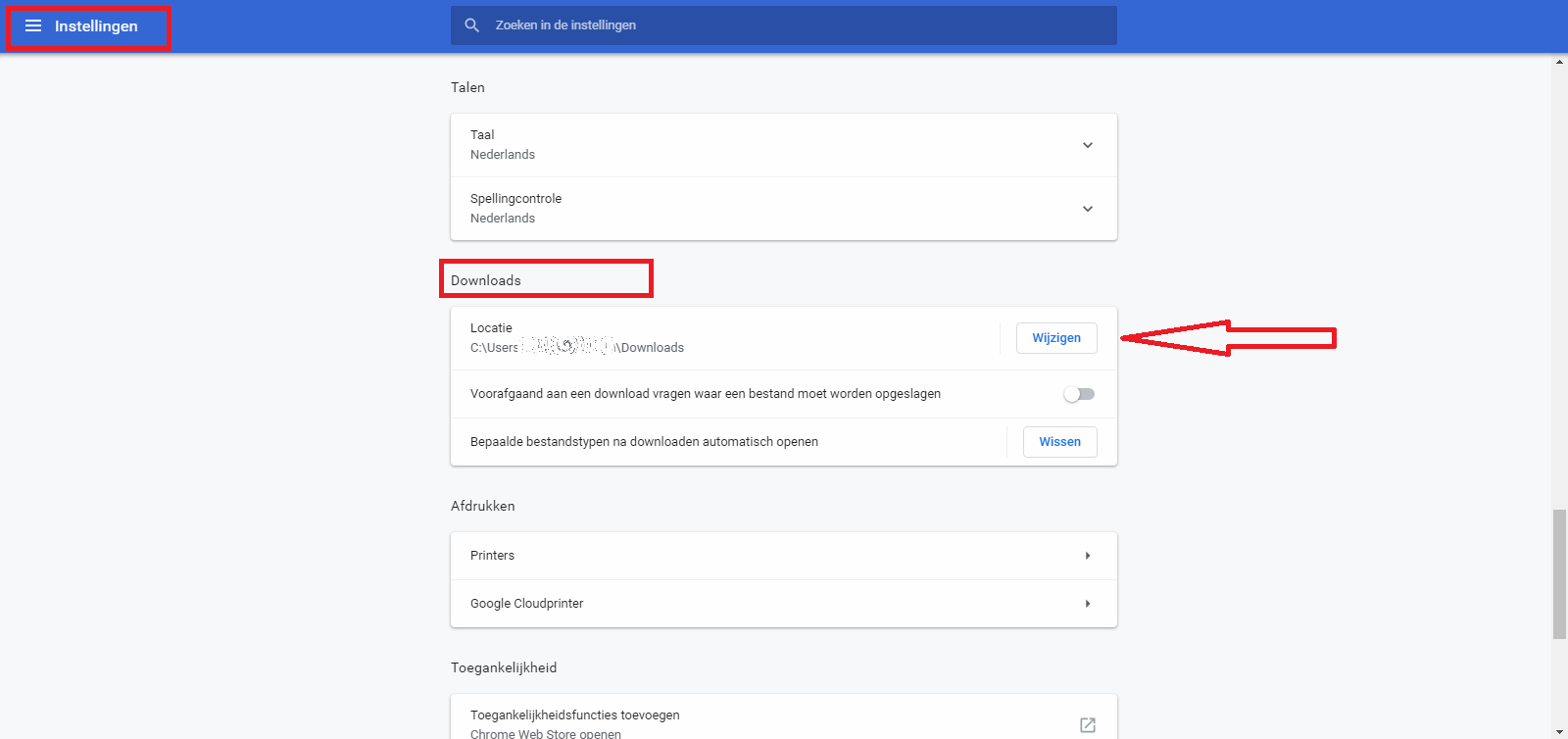1568x739 pixels.
Task: Focus the 'Zoeken in de instellingen' search field
Action: tap(784, 25)
